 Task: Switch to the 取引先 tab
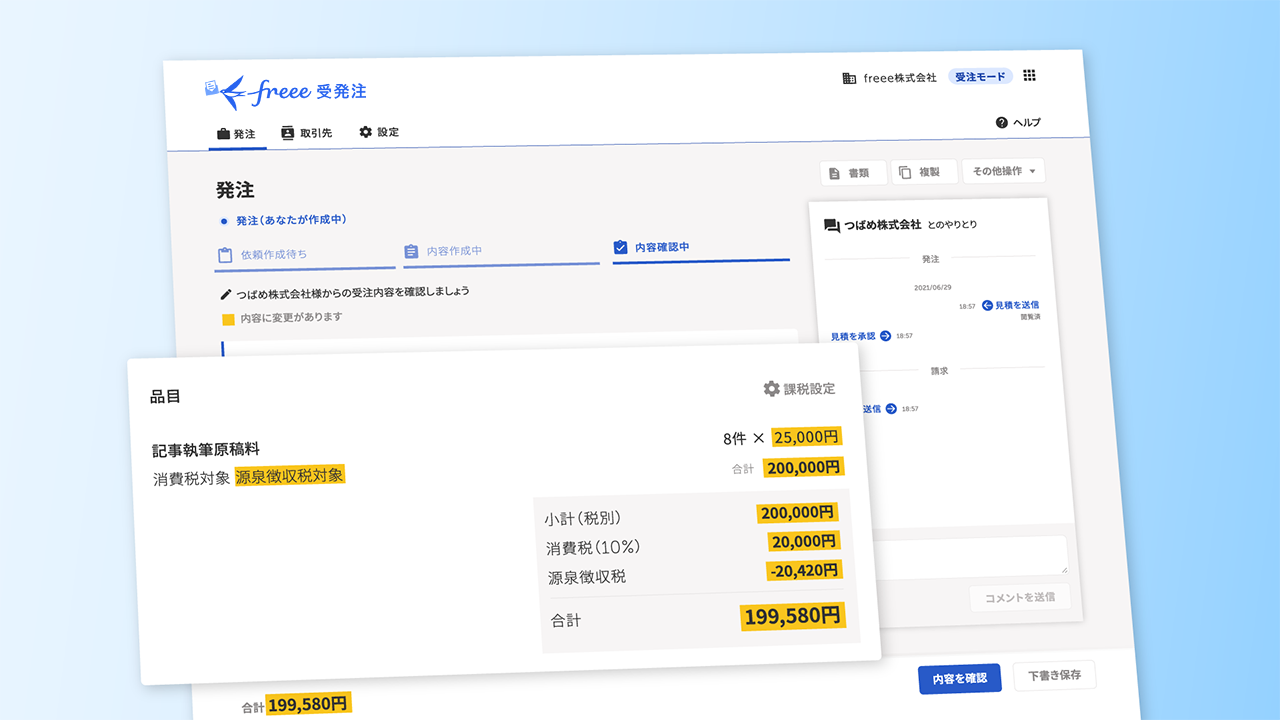tap(307, 132)
